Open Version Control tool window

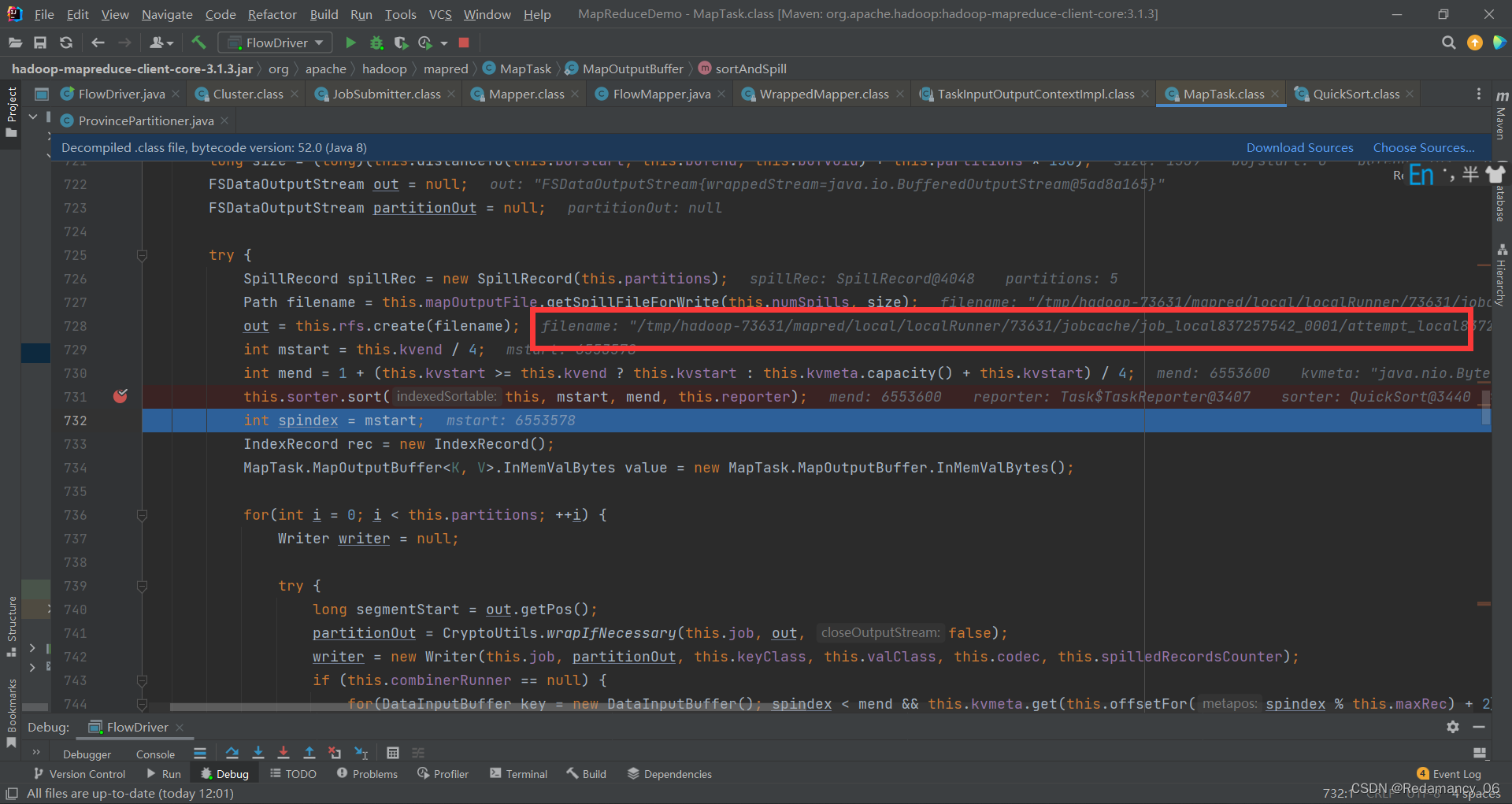pyautogui.click(x=80, y=774)
